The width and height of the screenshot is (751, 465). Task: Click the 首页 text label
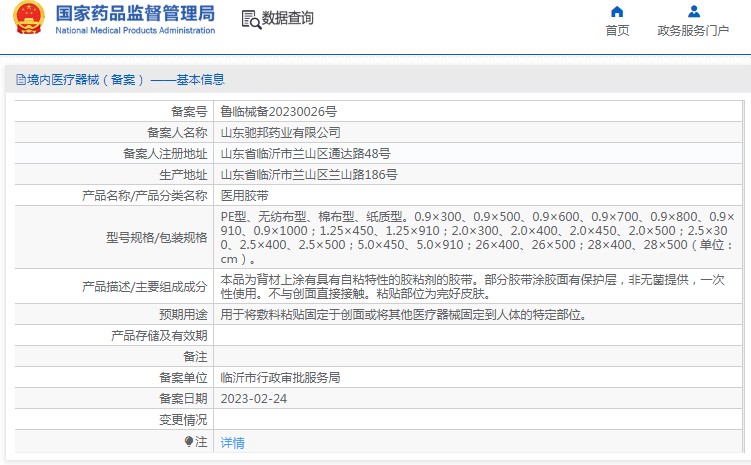click(617, 31)
